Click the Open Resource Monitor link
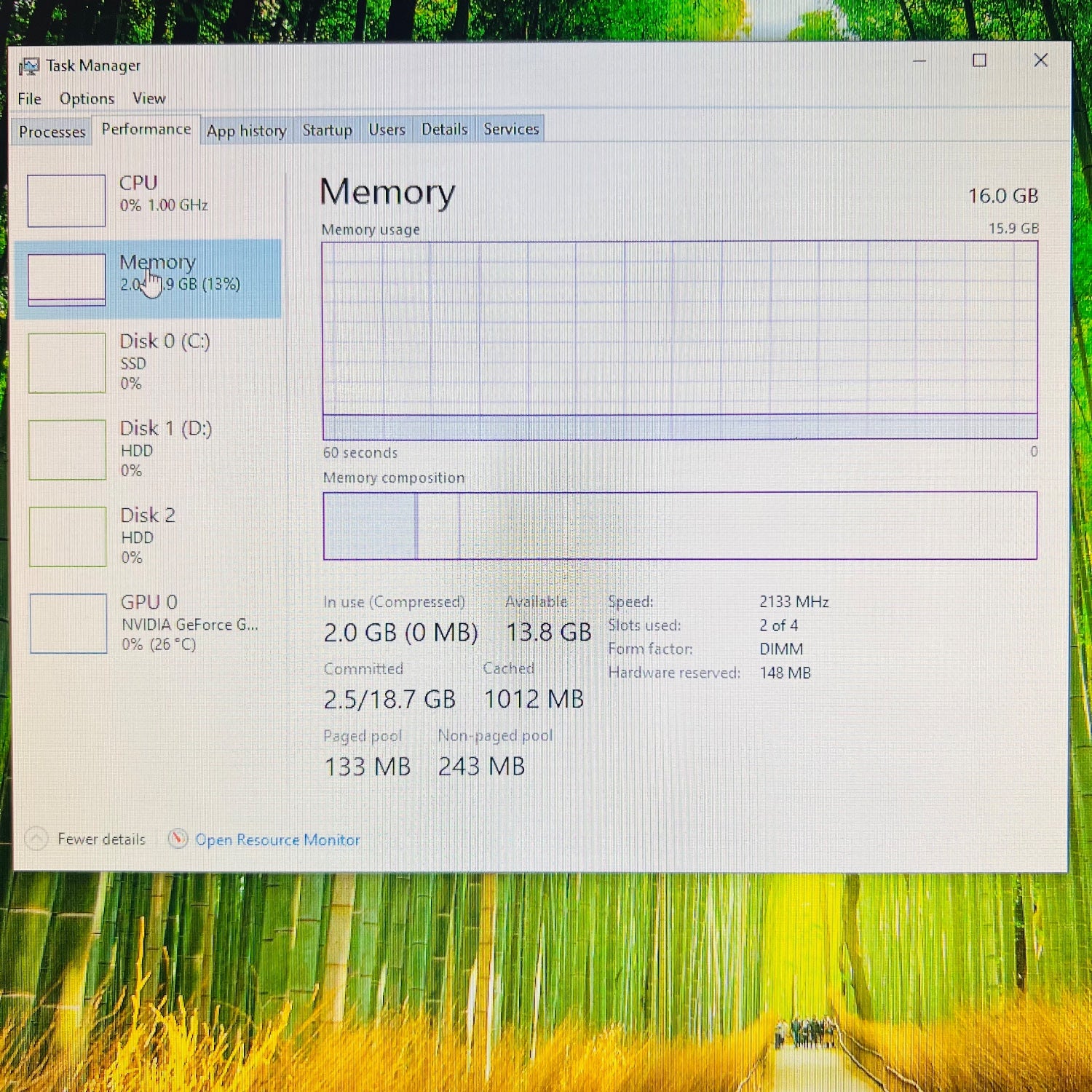 tap(277, 839)
